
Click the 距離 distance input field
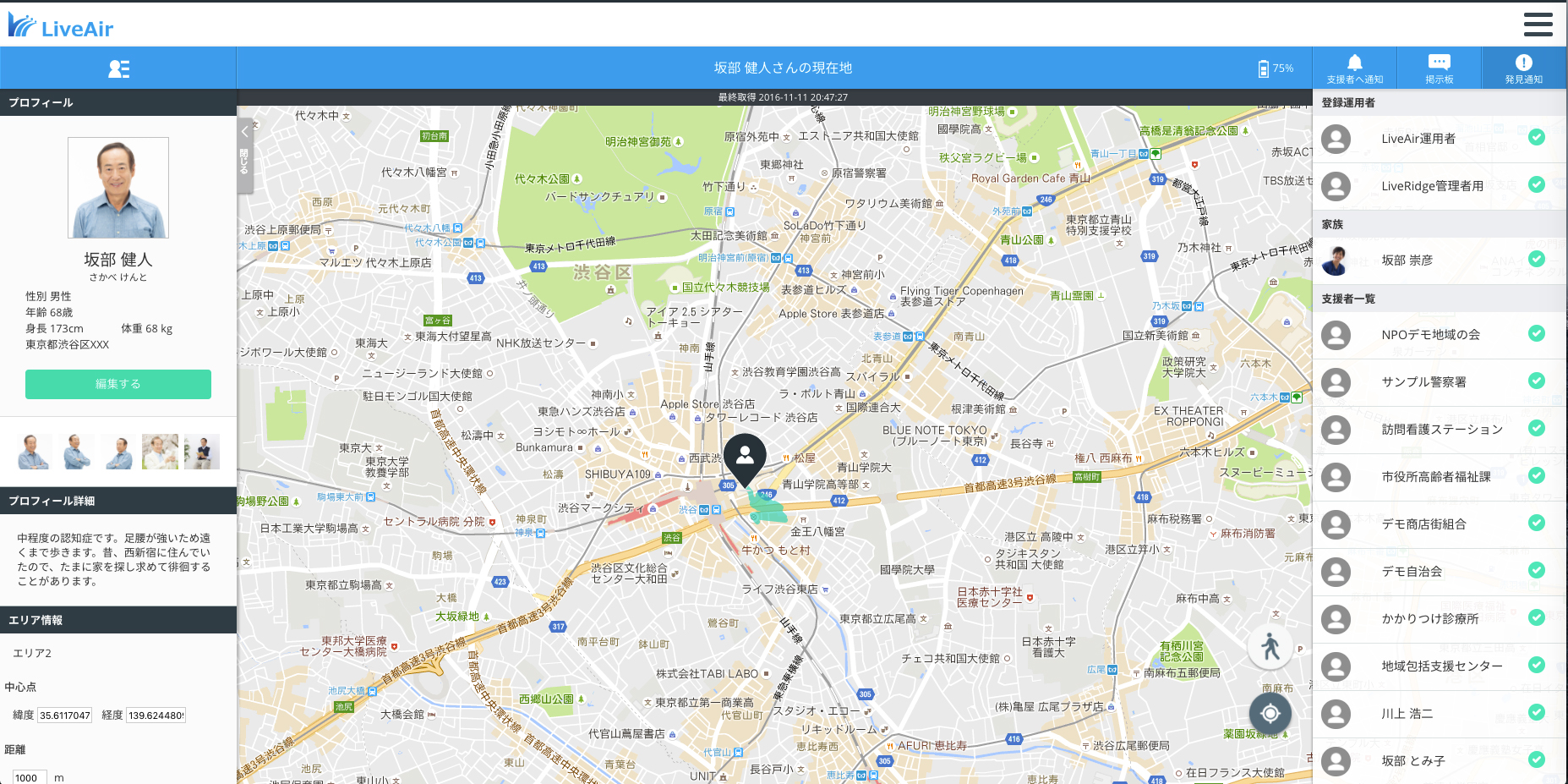point(30,777)
